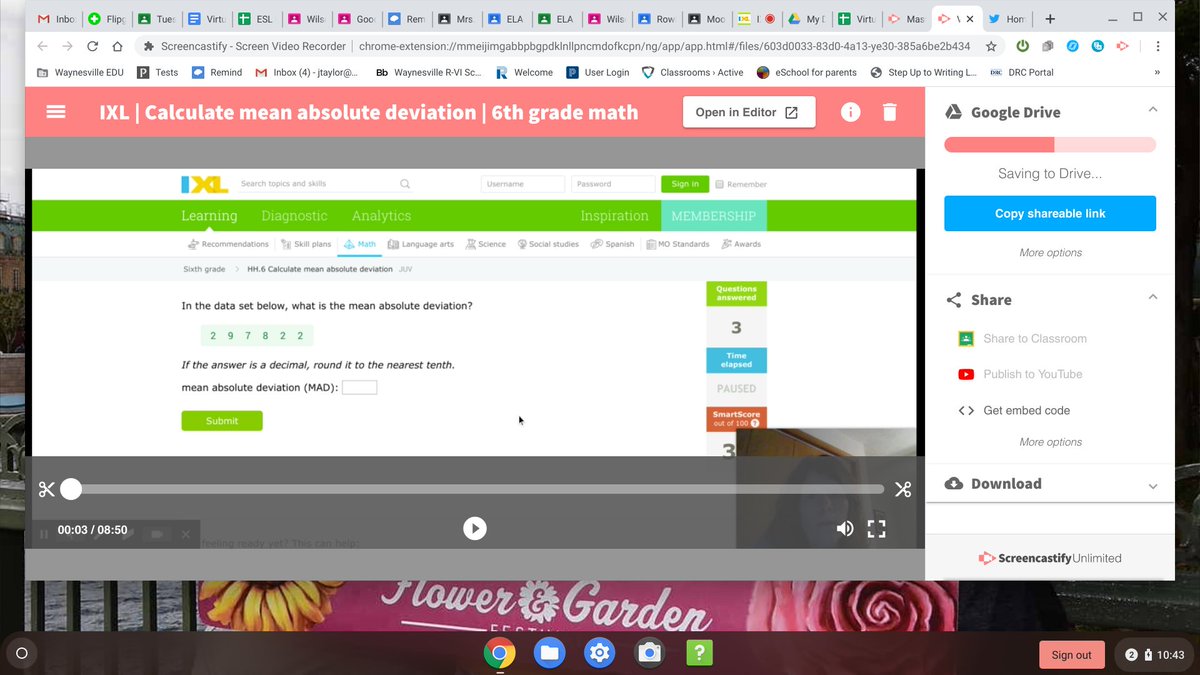Click Sign out in the shelf
The width and height of the screenshot is (1200, 675).
[1072, 655]
